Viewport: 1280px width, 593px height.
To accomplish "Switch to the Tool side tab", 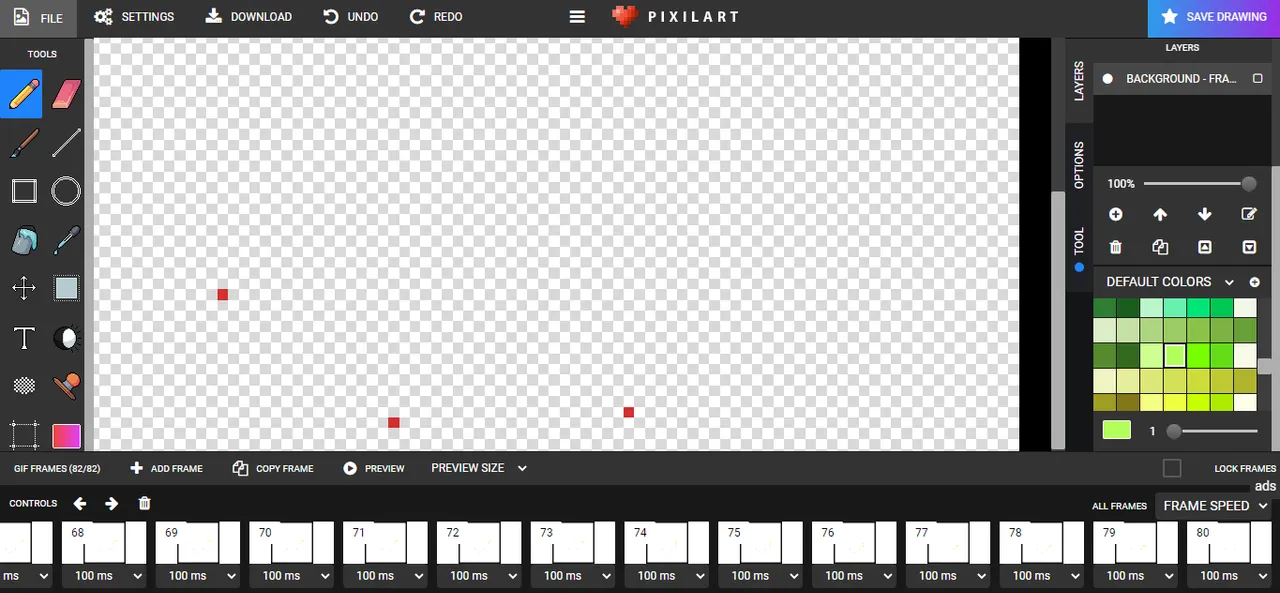I will [1079, 248].
